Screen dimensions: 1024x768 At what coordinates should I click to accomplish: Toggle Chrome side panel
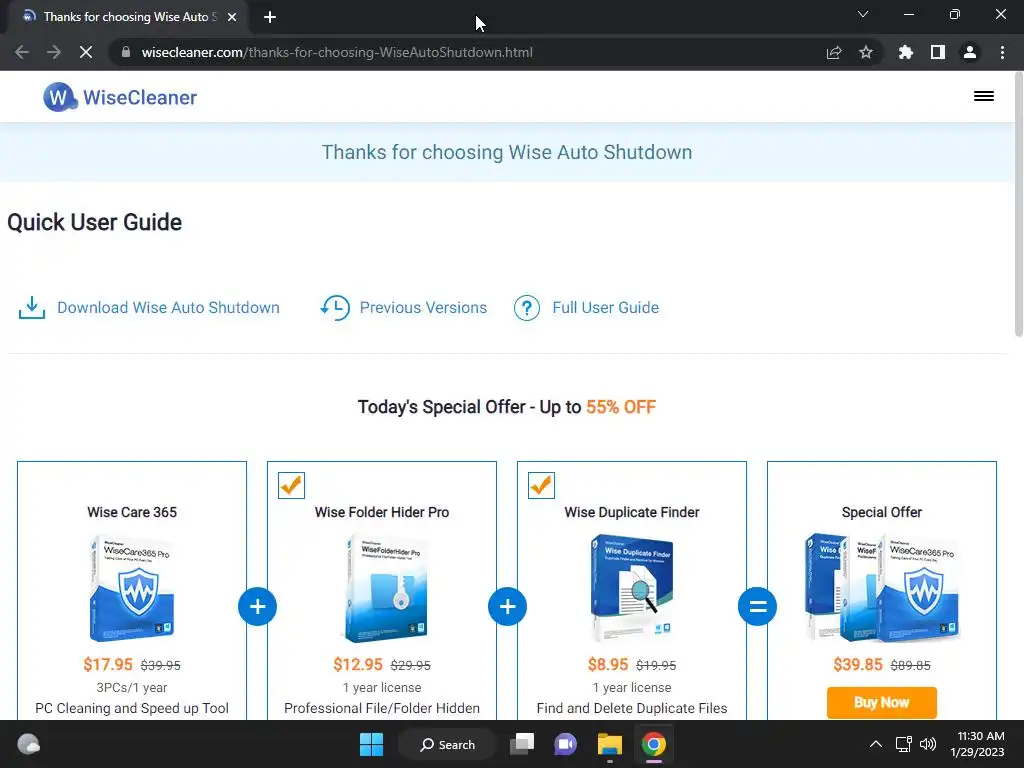(938, 52)
